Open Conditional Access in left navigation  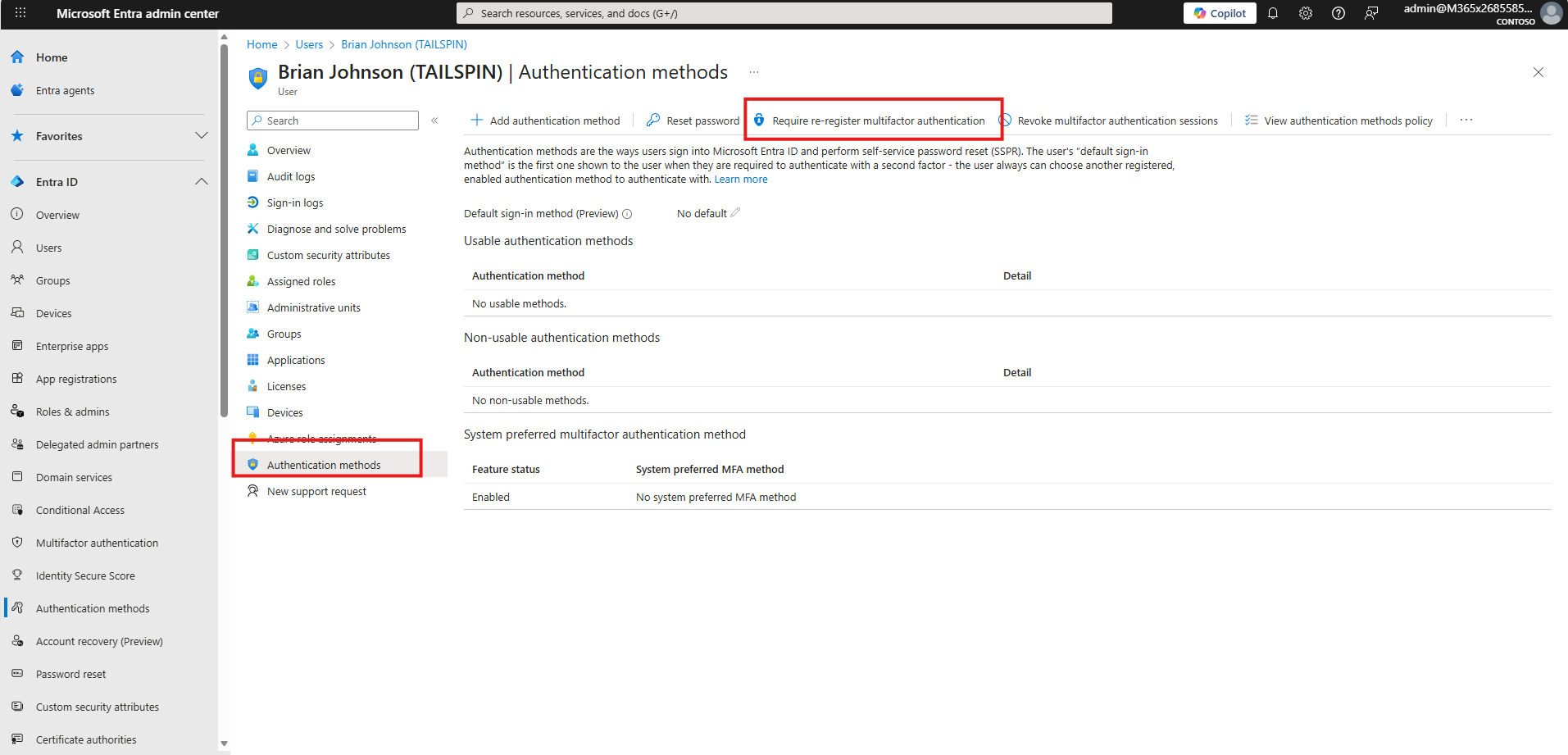[80, 510]
